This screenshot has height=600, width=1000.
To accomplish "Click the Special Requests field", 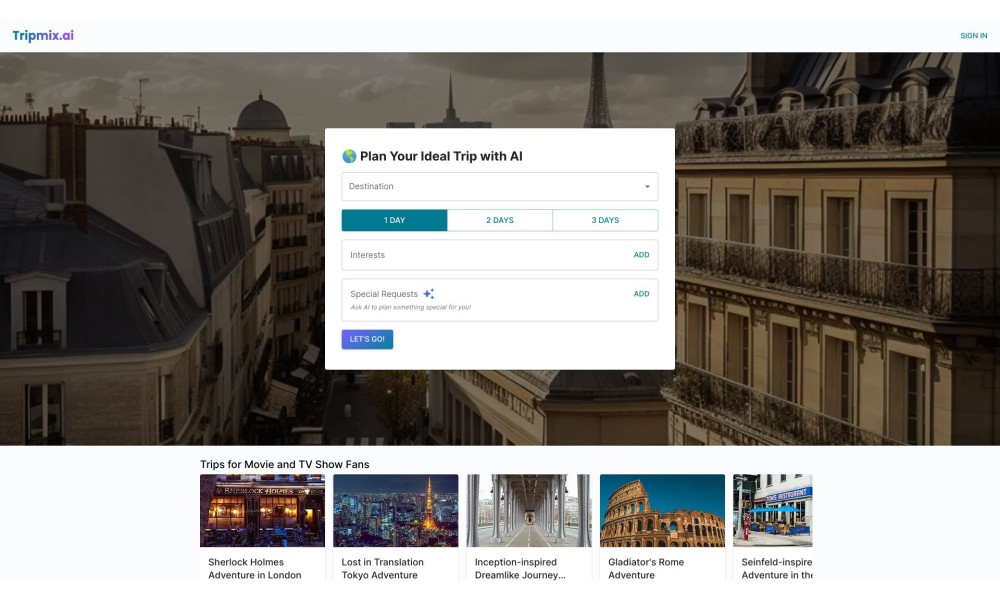I will (499, 300).
